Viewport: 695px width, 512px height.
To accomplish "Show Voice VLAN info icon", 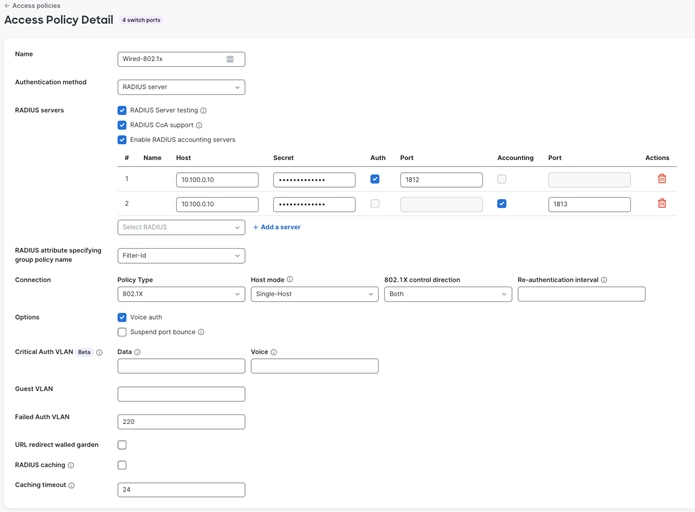I will coord(274,352).
